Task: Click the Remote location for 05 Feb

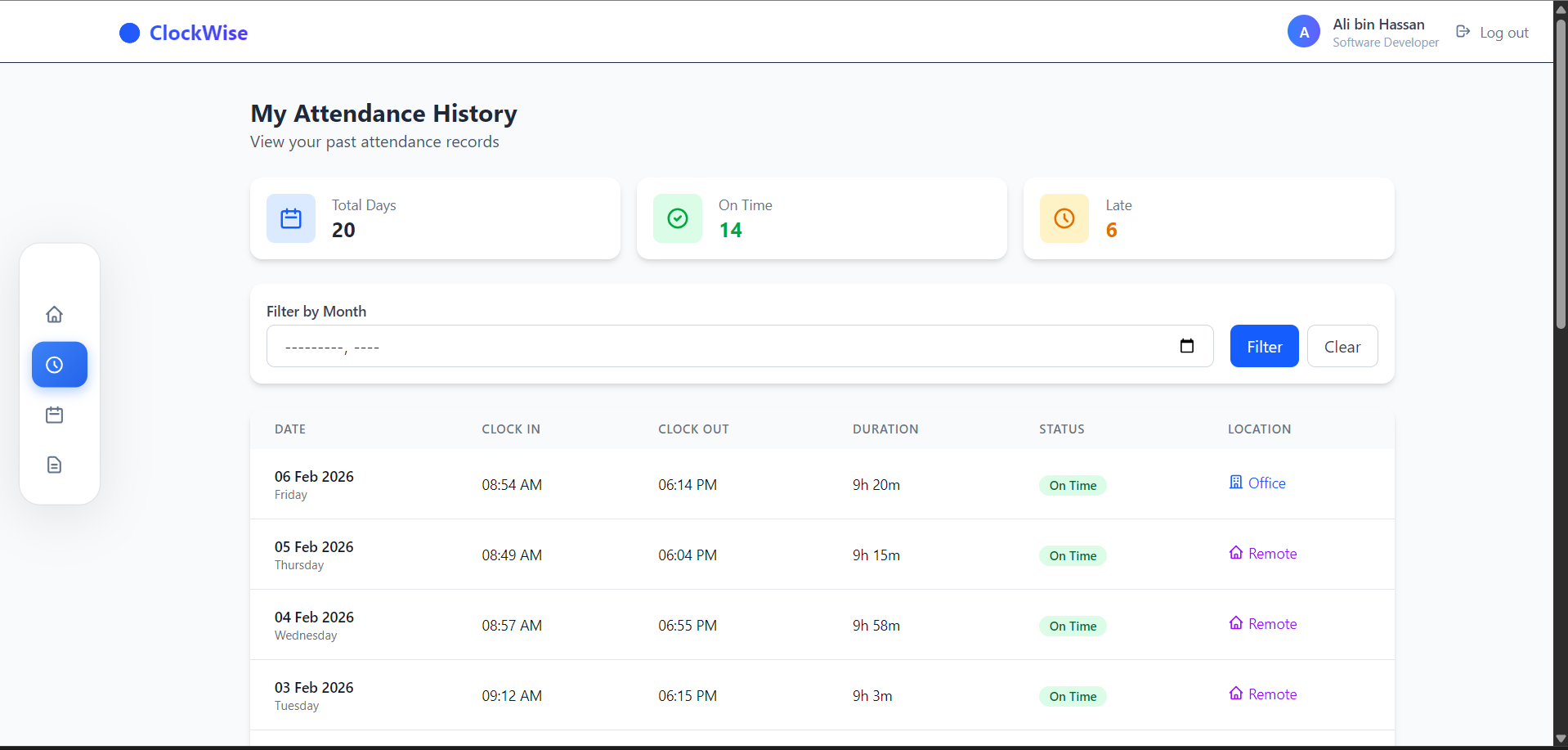Action: (1263, 554)
